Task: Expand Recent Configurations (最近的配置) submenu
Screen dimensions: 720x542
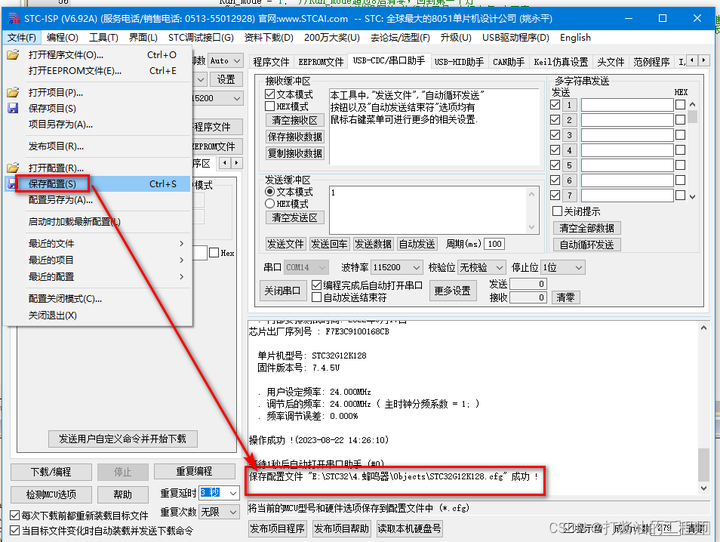Action: pyautogui.click(x=98, y=277)
